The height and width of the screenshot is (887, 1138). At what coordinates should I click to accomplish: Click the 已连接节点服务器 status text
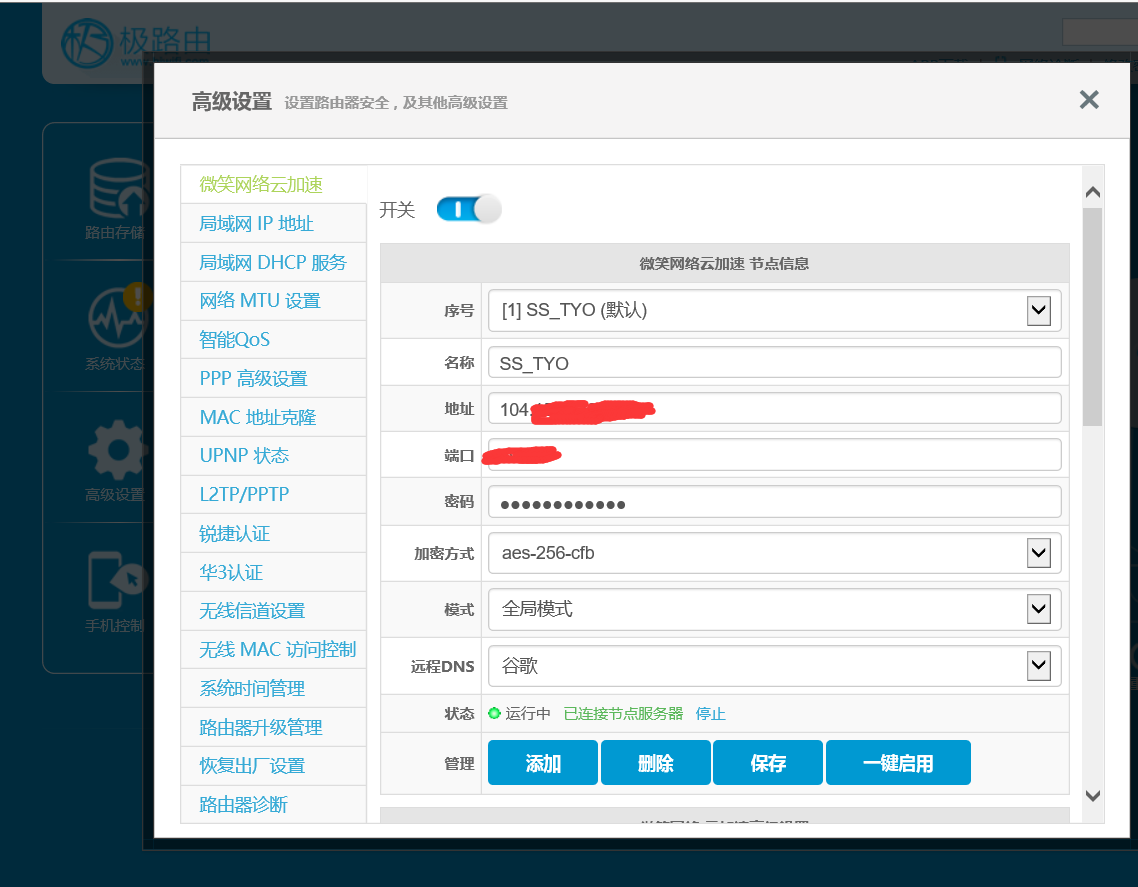tap(623, 714)
